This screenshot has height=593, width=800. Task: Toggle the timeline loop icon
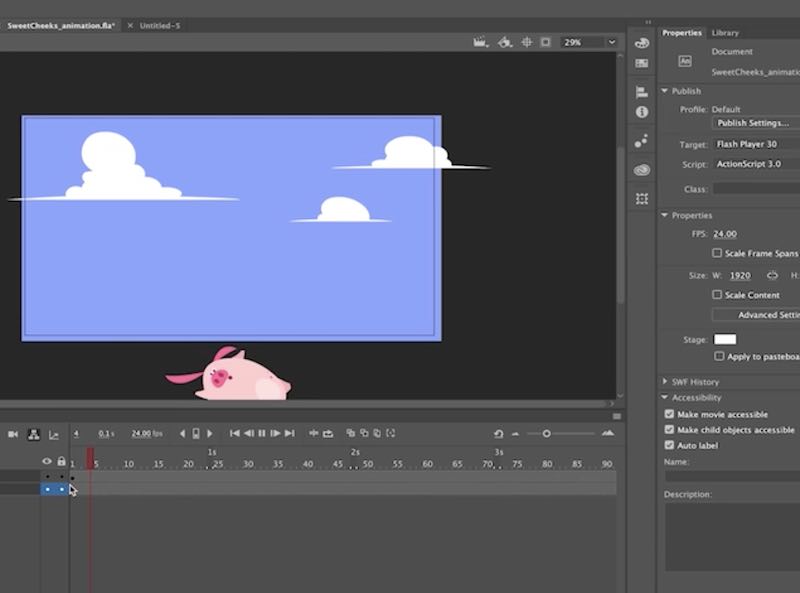click(328, 433)
